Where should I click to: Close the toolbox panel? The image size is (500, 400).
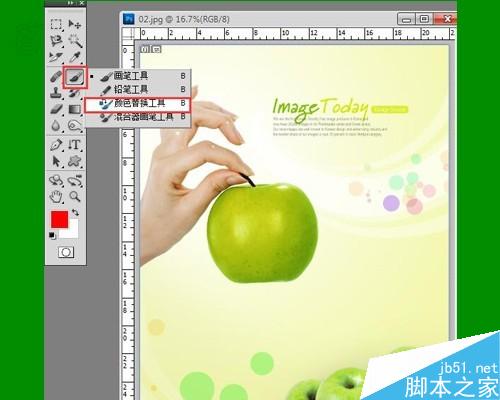point(82,3)
